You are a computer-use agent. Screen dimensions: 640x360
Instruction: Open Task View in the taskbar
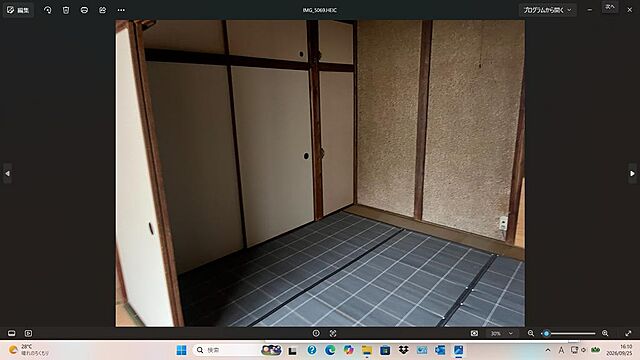click(292, 350)
